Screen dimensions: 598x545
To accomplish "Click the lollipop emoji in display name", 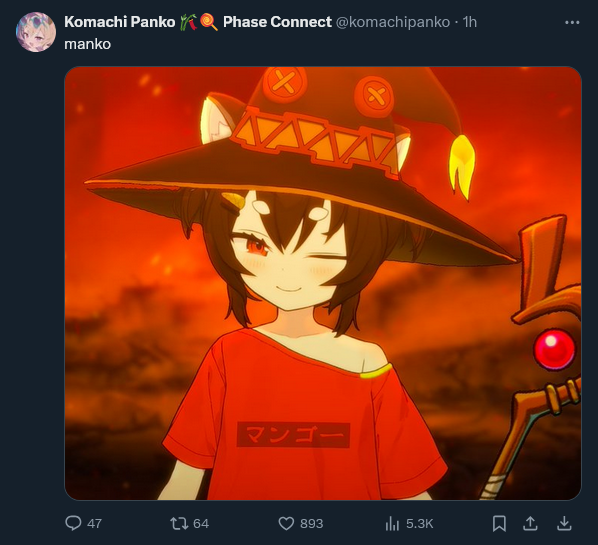I will tap(209, 22).
